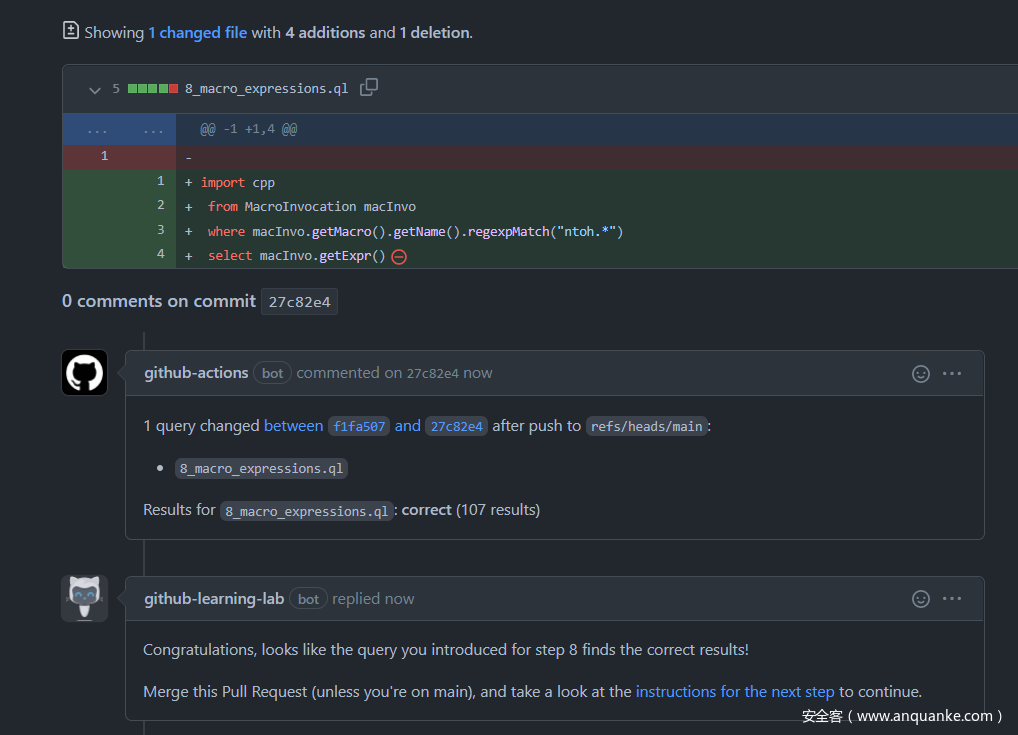
Task: Add emoji reaction to github-actions comment
Action: 921,373
